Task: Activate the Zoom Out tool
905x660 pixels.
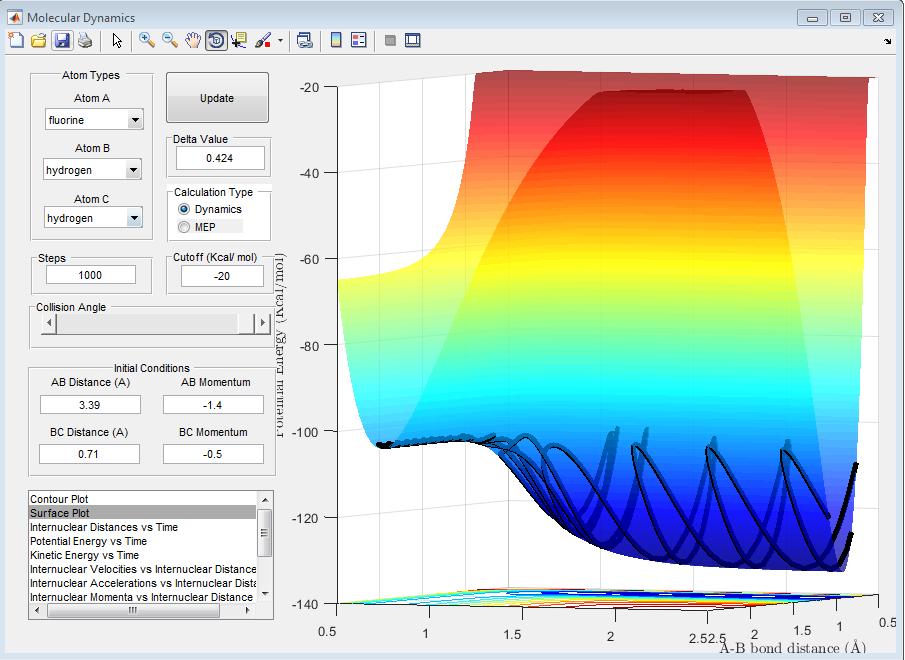Action: click(170, 40)
